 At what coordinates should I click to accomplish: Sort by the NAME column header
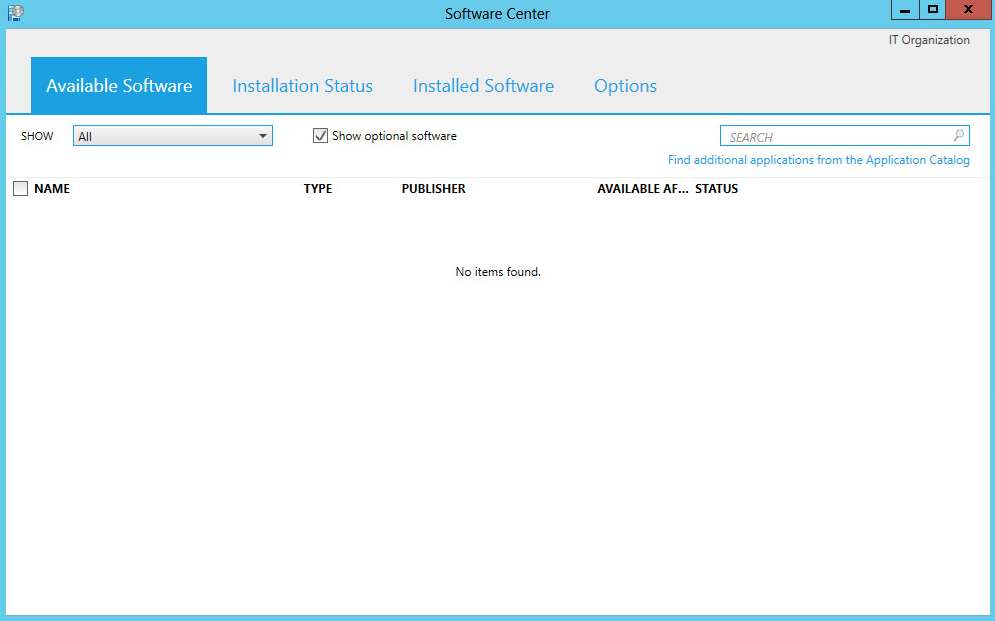52,188
